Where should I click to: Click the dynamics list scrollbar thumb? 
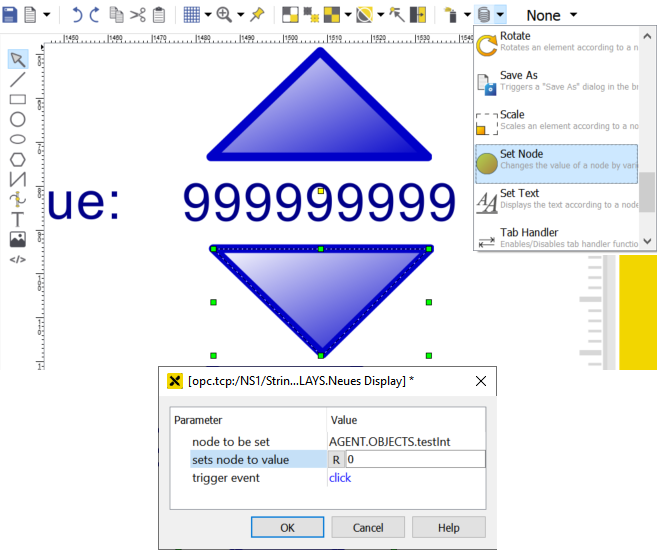[x=647, y=192]
